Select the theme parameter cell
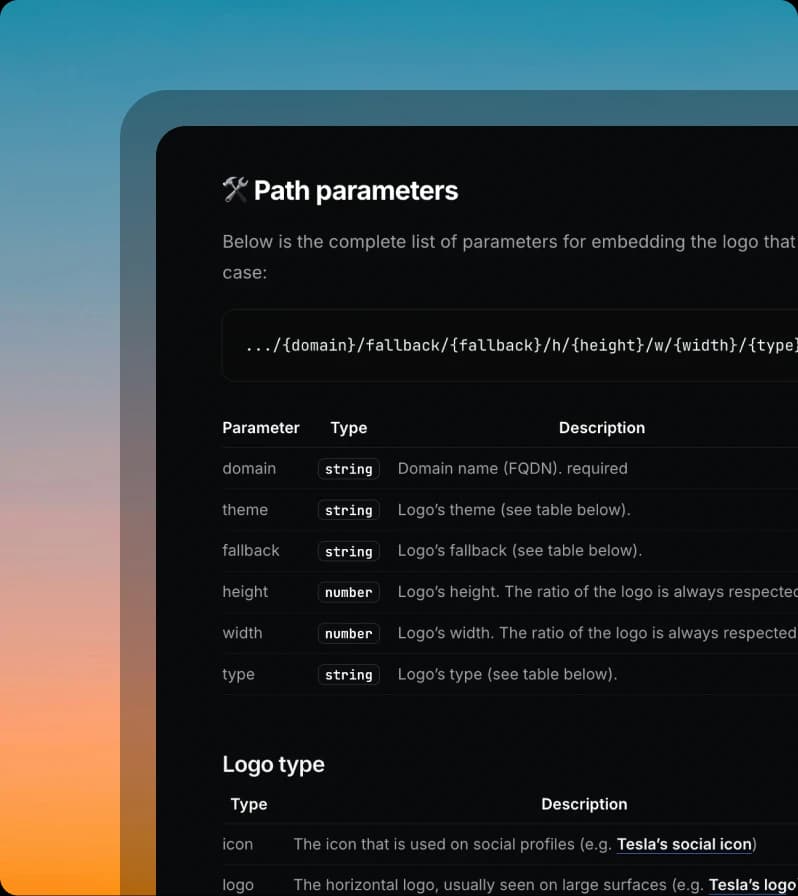798x896 pixels. coord(245,510)
